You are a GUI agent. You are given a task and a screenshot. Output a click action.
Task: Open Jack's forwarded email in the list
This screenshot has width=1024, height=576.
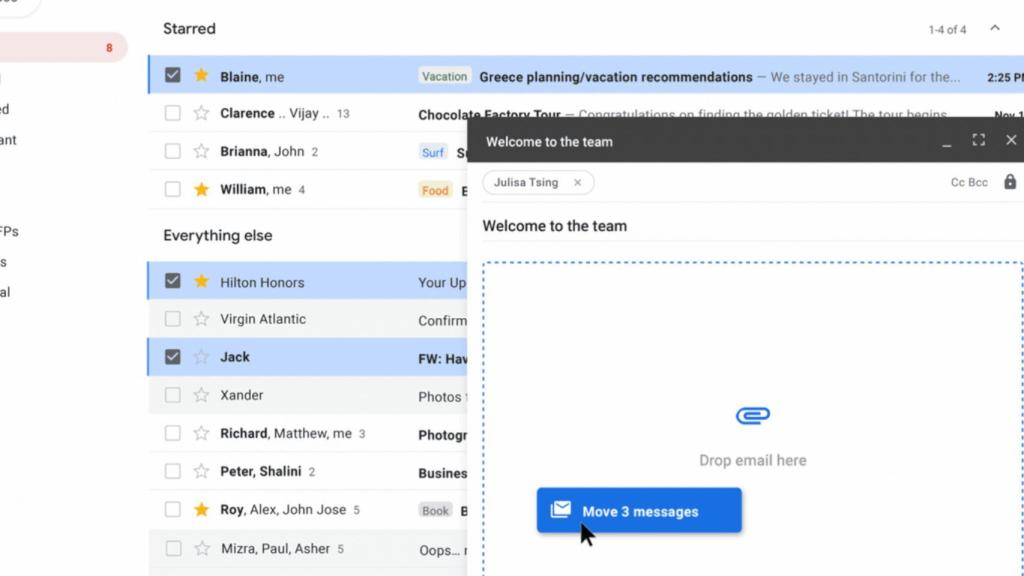[x=440, y=357]
